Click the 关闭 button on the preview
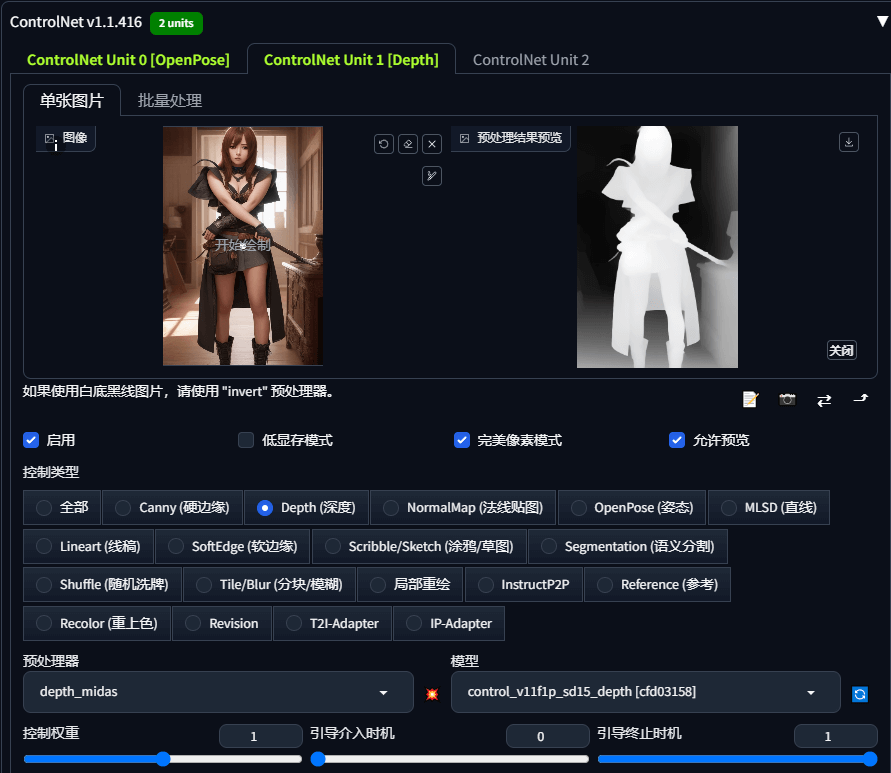Image resolution: width=891 pixels, height=773 pixels. pos(841,350)
